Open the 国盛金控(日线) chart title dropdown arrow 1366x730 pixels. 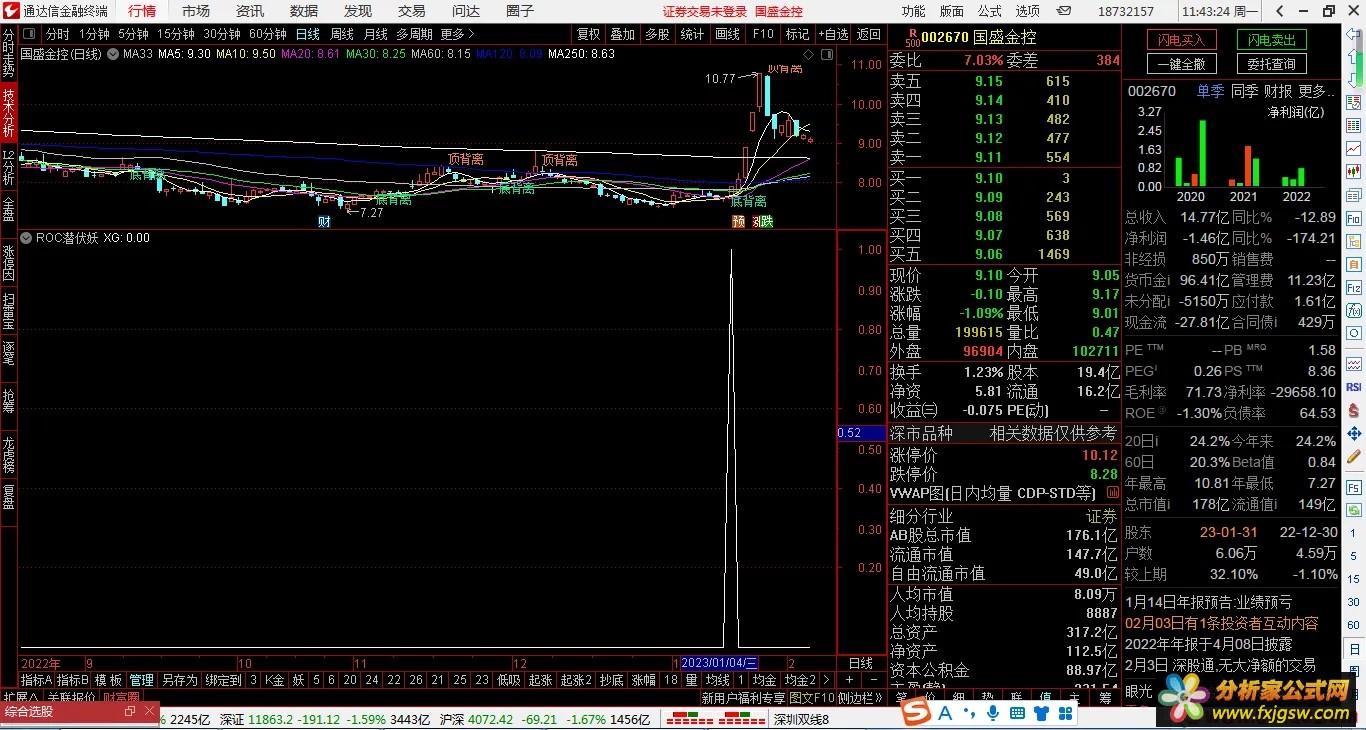(x=111, y=53)
